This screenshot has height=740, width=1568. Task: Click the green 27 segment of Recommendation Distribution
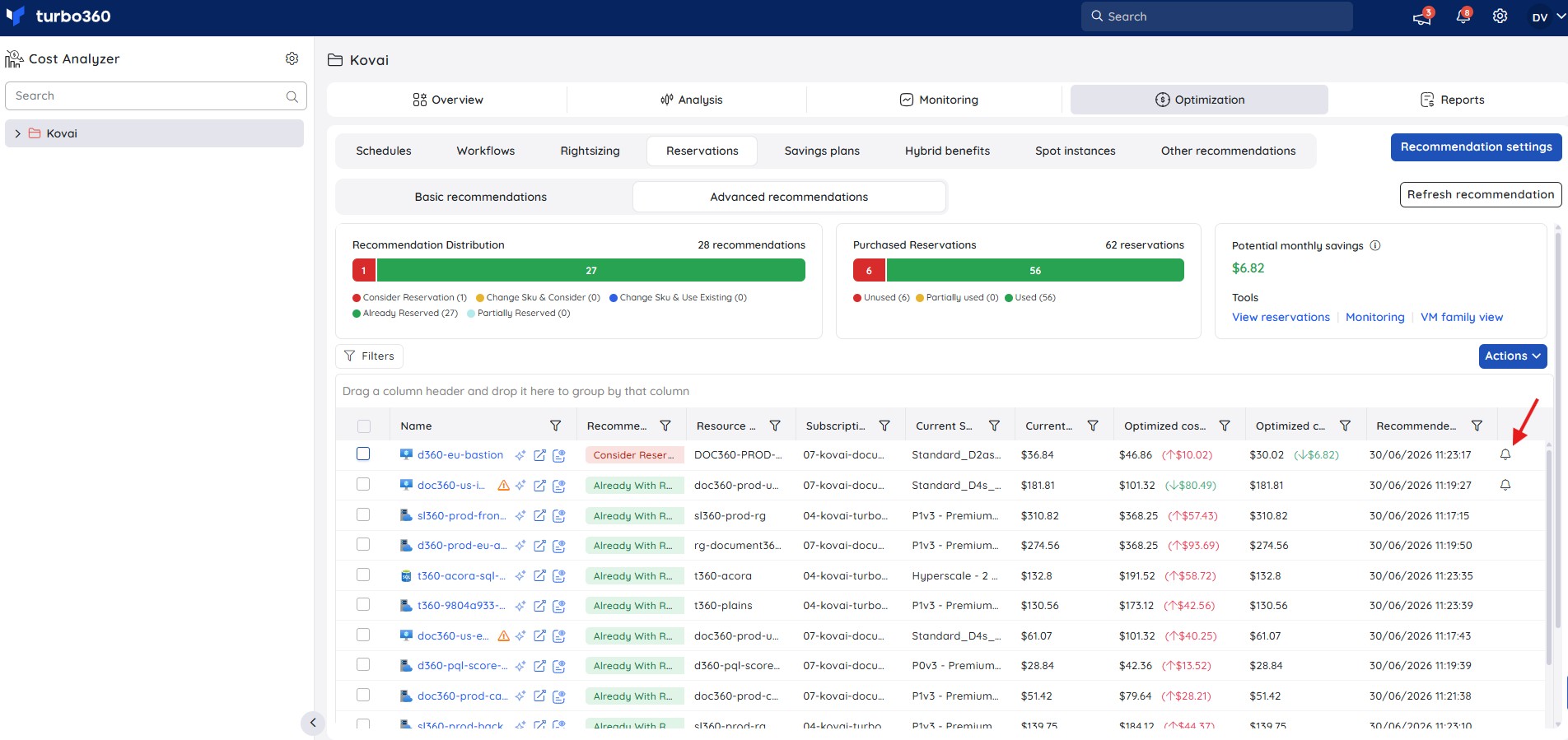point(591,270)
